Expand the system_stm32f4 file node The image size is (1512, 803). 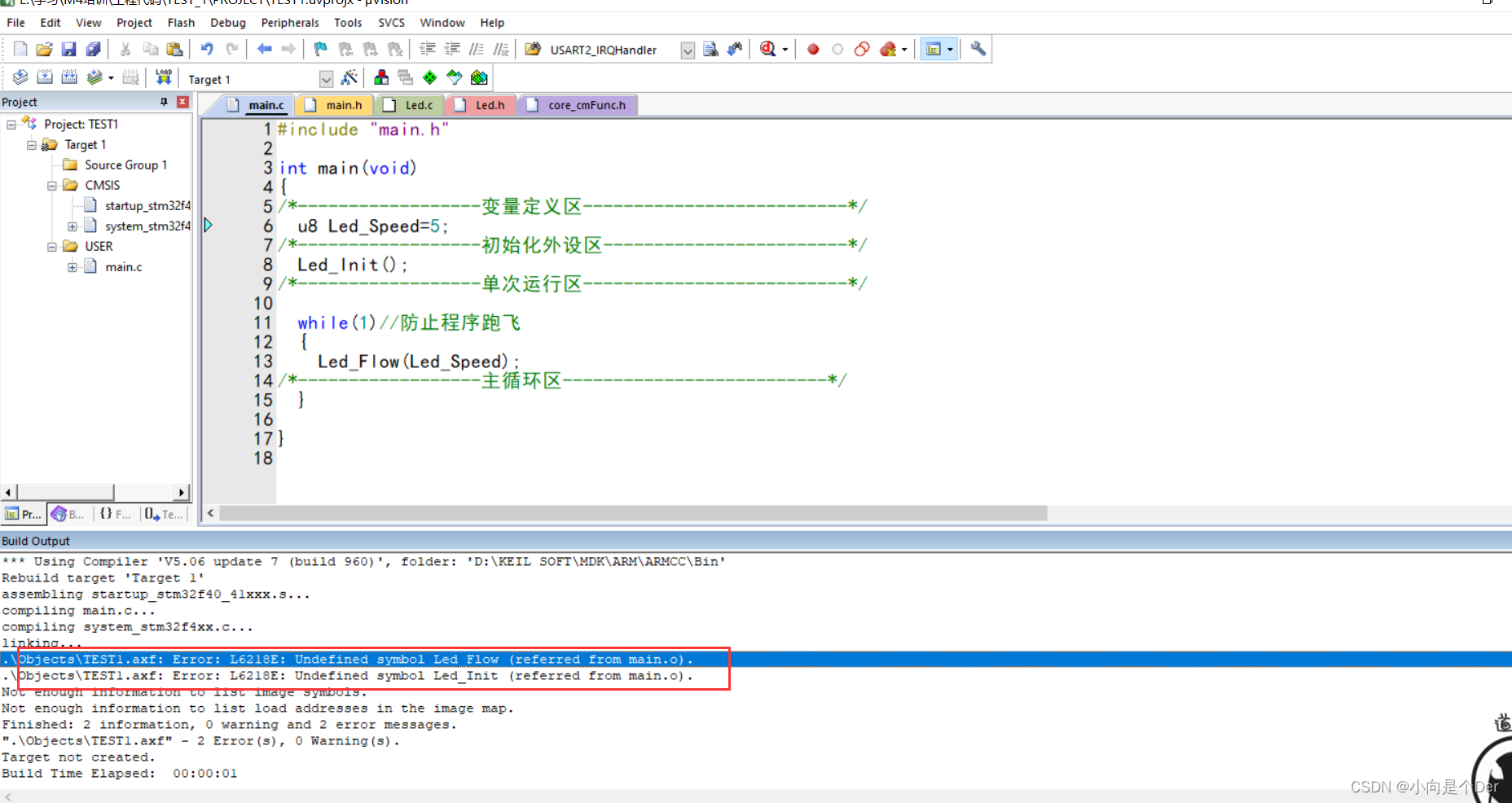point(73,226)
